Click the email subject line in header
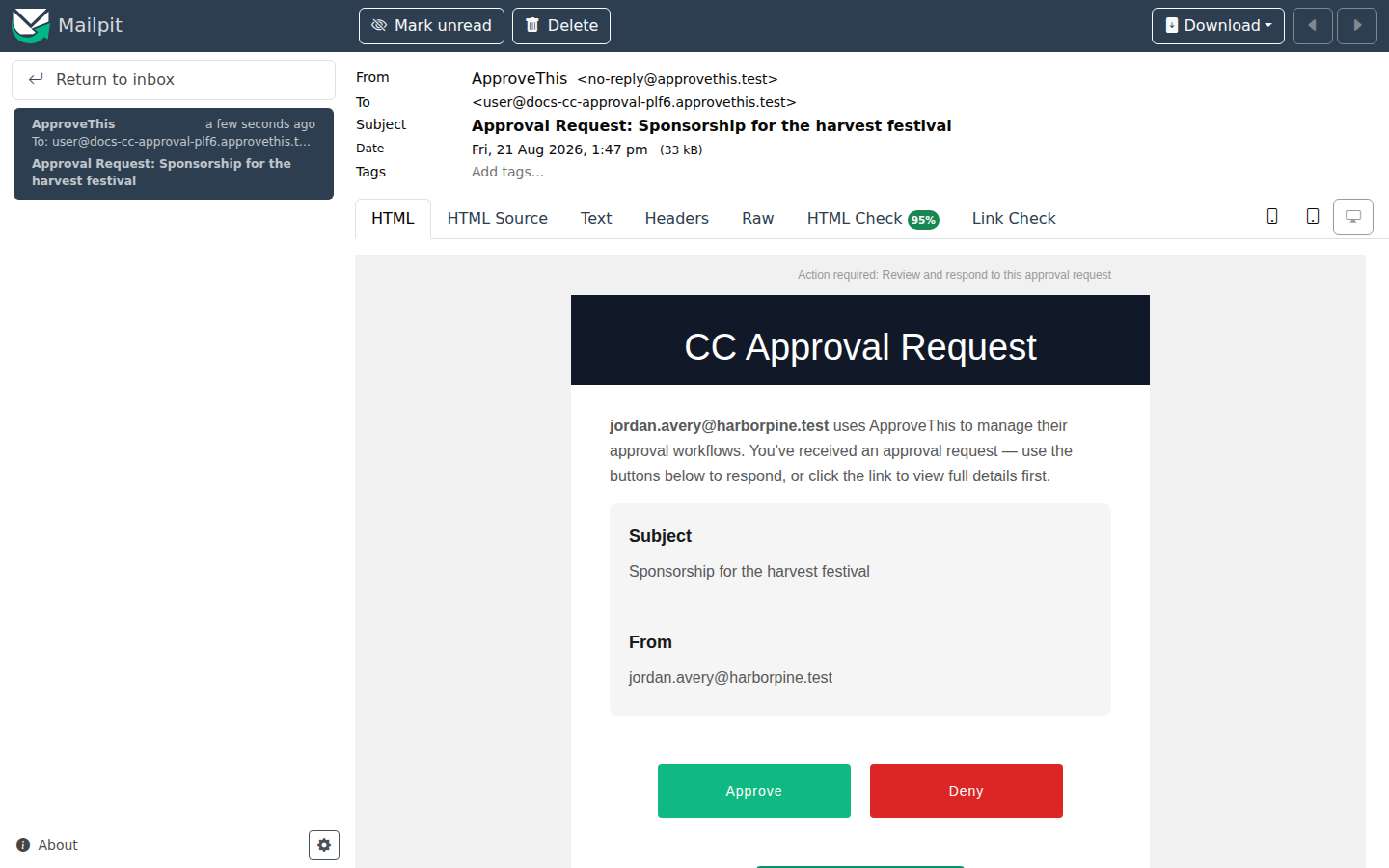The image size is (1389, 868). click(x=712, y=125)
